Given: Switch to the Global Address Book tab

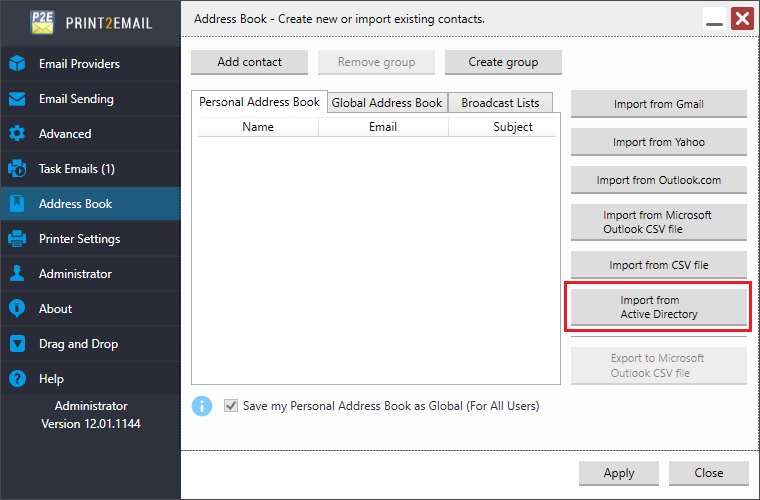Looking at the screenshot, I should (x=387, y=103).
